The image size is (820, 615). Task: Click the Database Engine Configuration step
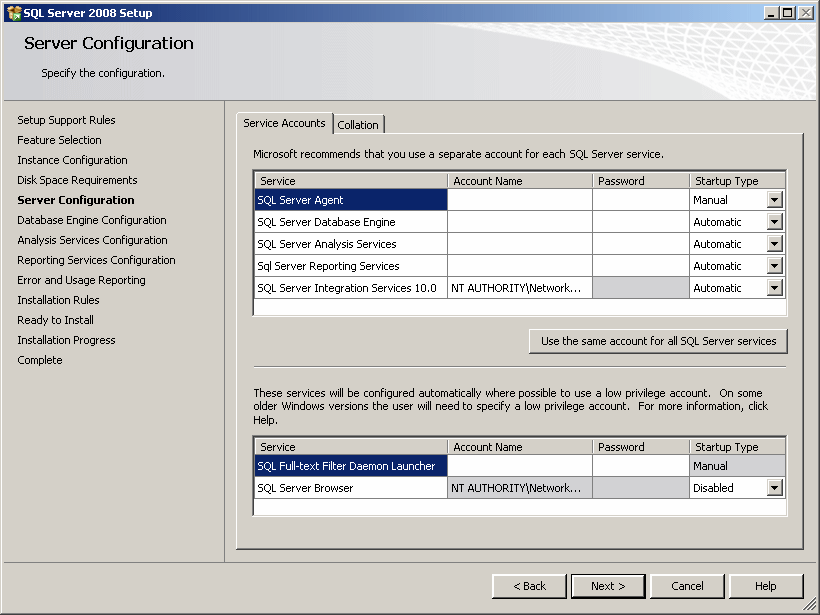(92, 220)
